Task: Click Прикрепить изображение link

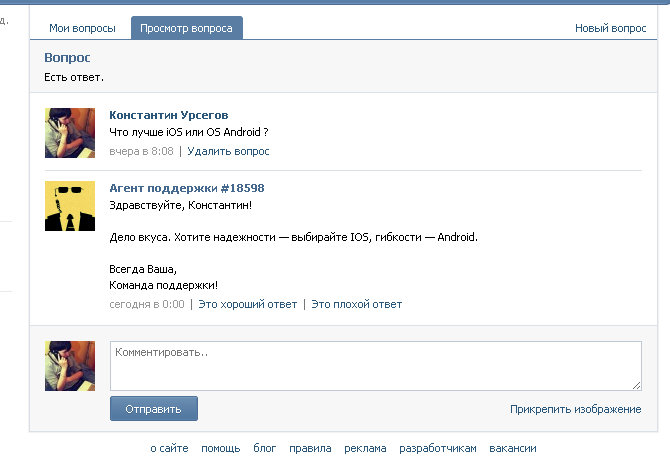Action: pyautogui.click(x=575, y=409)
